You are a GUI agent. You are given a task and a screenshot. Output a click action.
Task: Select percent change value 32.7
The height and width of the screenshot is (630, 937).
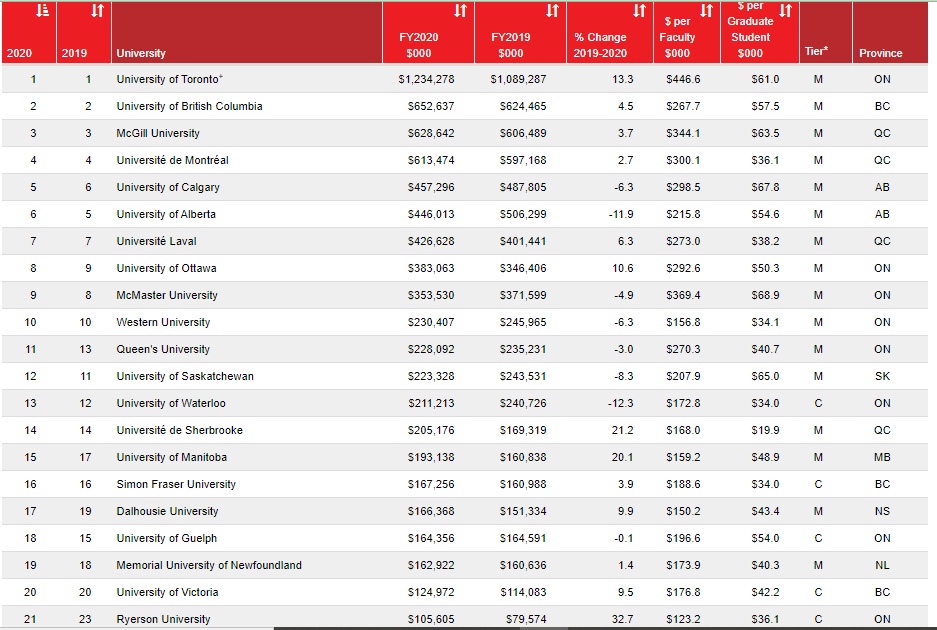[623, 619]
